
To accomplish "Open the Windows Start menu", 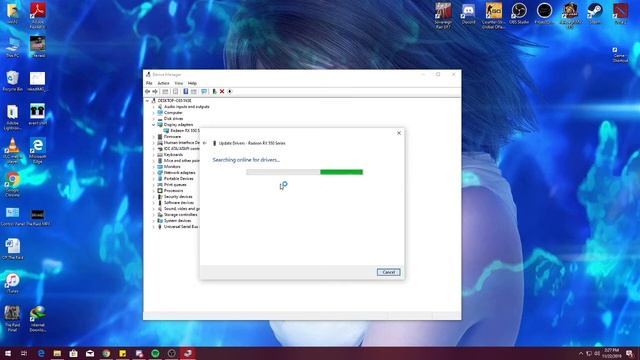I will tap(8, 353).
